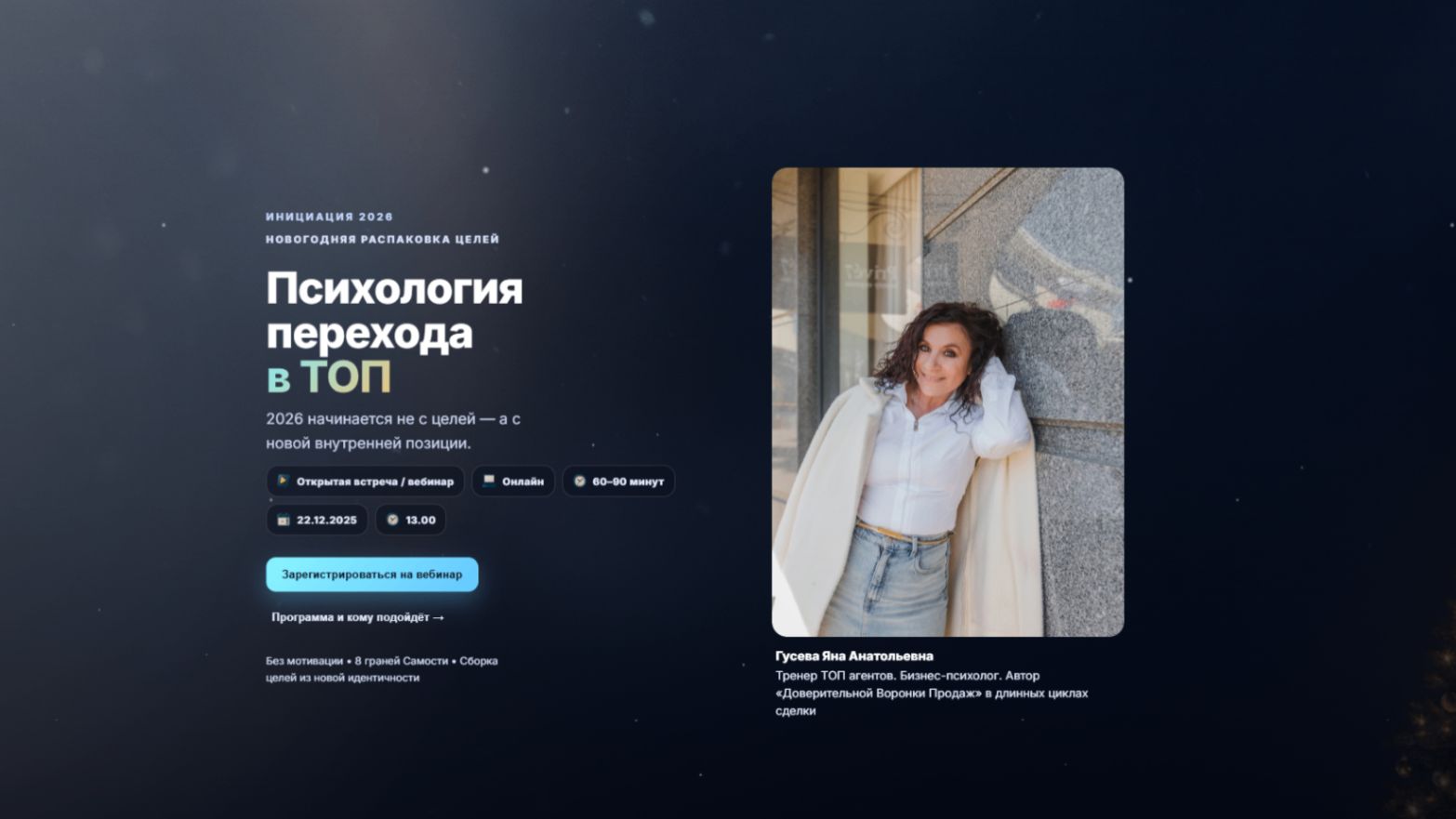
Task: Open the Программа и кому подойдёт link
Action: (x=358, y=617)
